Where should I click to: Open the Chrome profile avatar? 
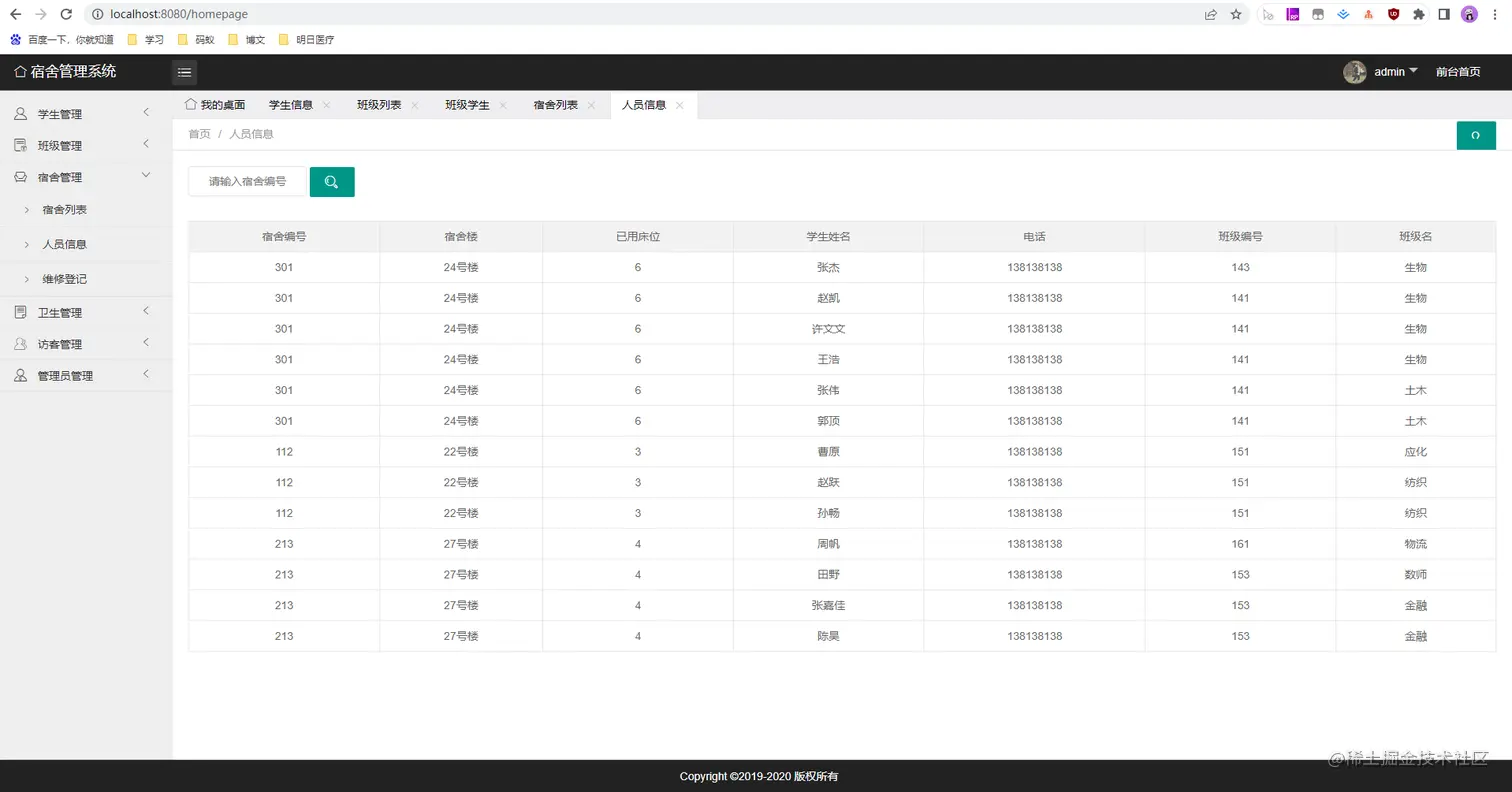pyautogui.click(x=1469, y=15)
